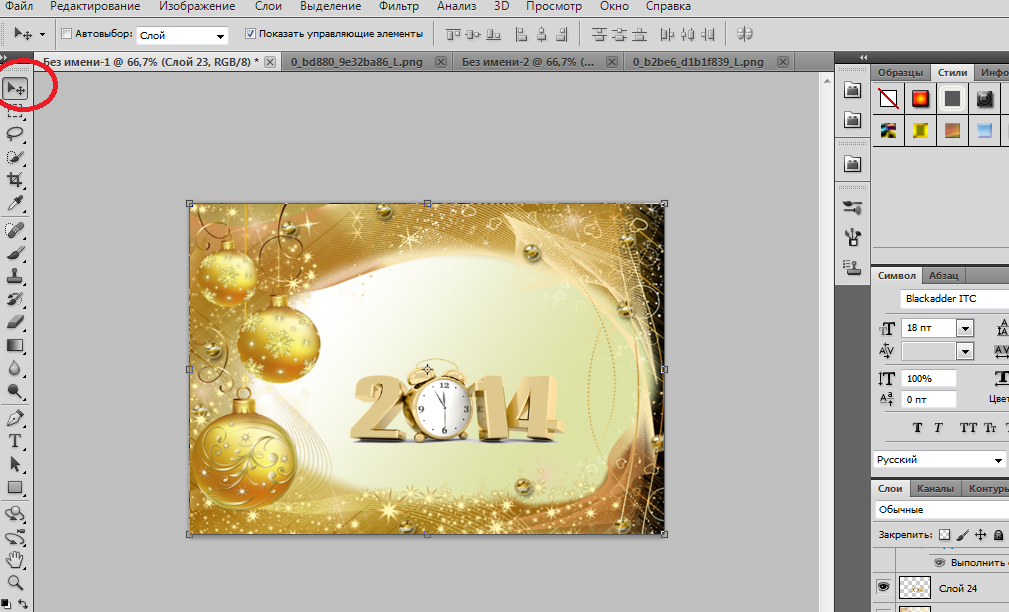The width and height of the screenshot is (1009, 612).
Task: Select the Hand tool
Action: coord(15,560)
